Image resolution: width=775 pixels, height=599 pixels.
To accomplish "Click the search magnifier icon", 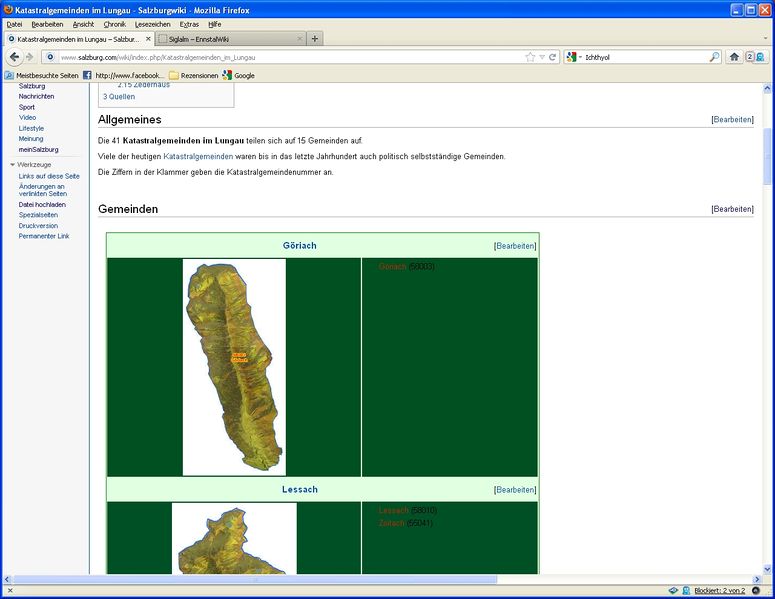I will point(714,57).
